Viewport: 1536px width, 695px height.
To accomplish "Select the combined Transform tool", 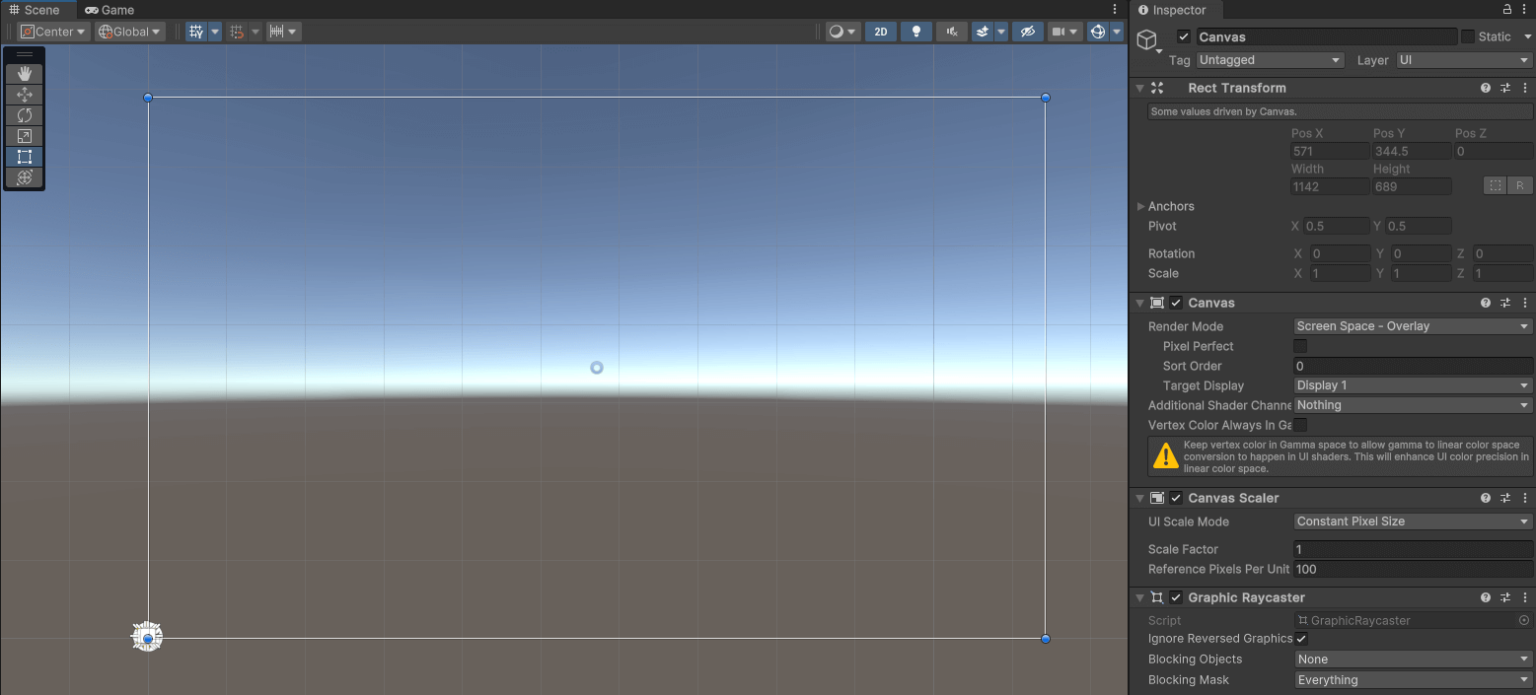I will pos(25,177).
